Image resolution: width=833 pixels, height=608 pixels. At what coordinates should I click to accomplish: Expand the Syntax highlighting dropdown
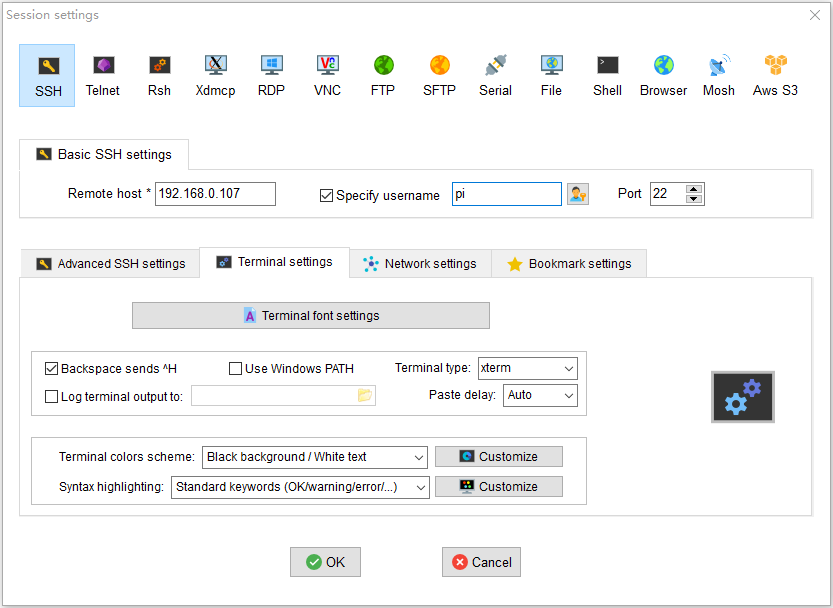pos(300,487)
